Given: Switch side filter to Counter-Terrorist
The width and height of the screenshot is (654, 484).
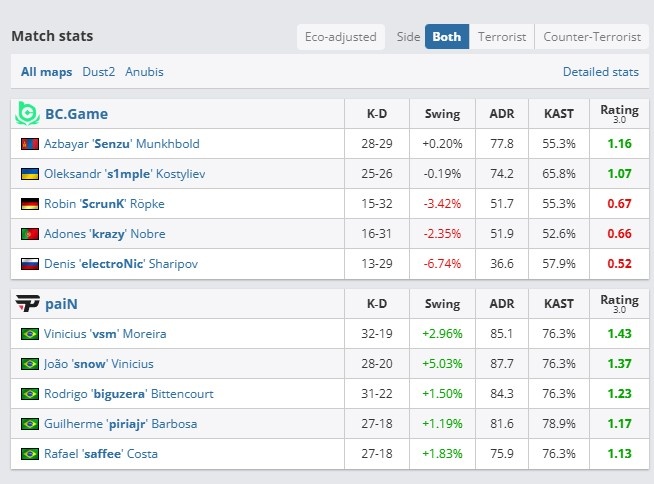Looking at the screenshot, I should (592, 37).
